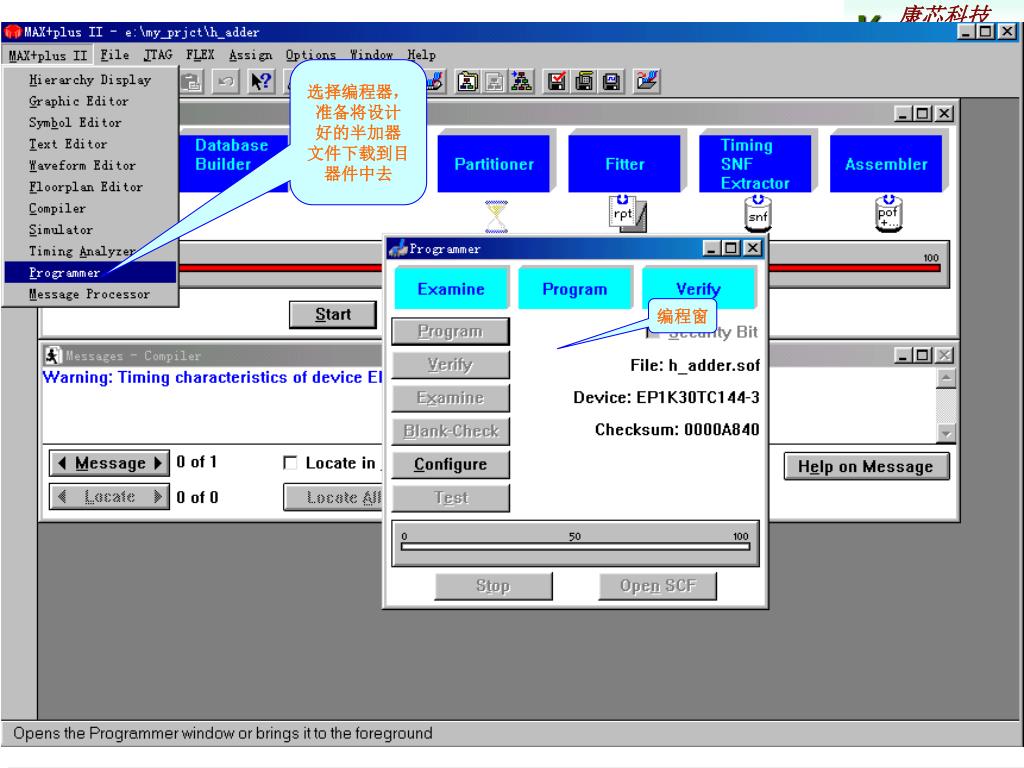The width and height of the screenshot is (1024, 768).
Task: Click the Messages scrollbar down arrow
Action: pyautogui.click(x=946, y=432)
